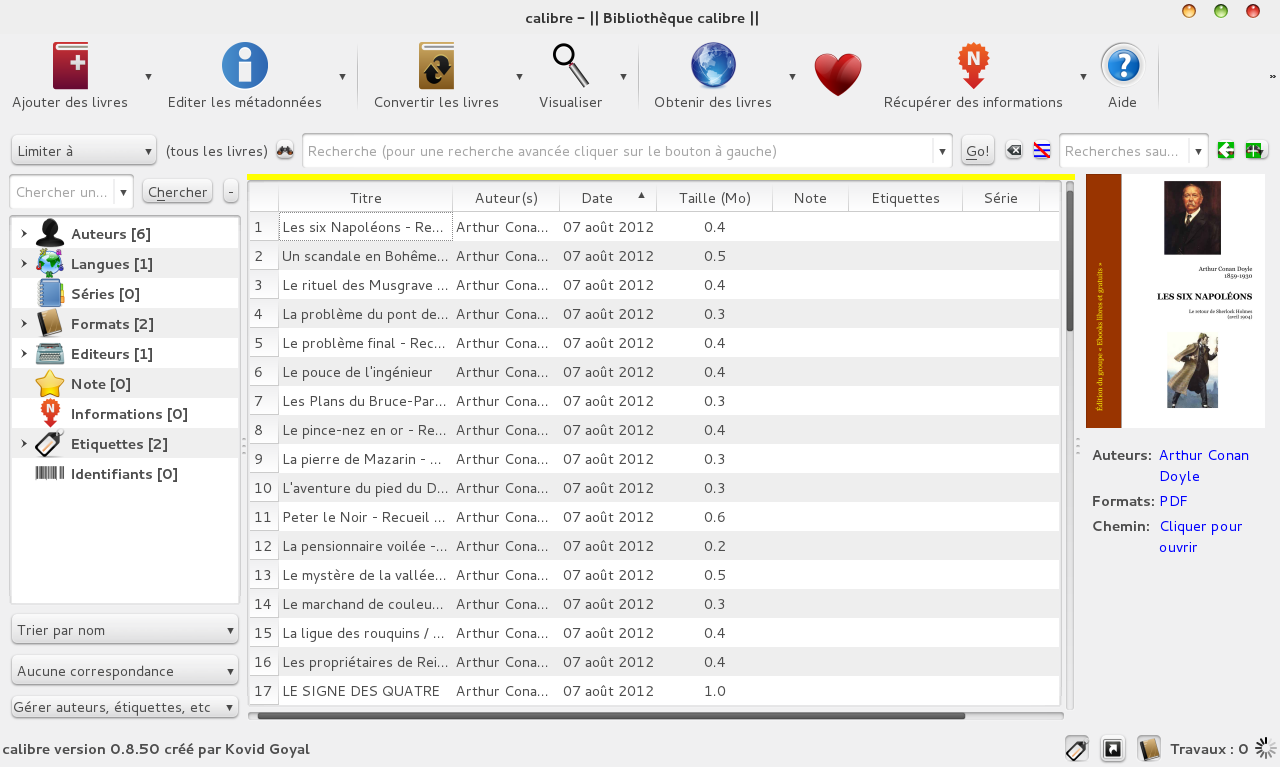Image resolution: width=1280 pixels, height=767 pixels.
Task: Sort by the Auteur(s) column header
Action: click(506, 198)
